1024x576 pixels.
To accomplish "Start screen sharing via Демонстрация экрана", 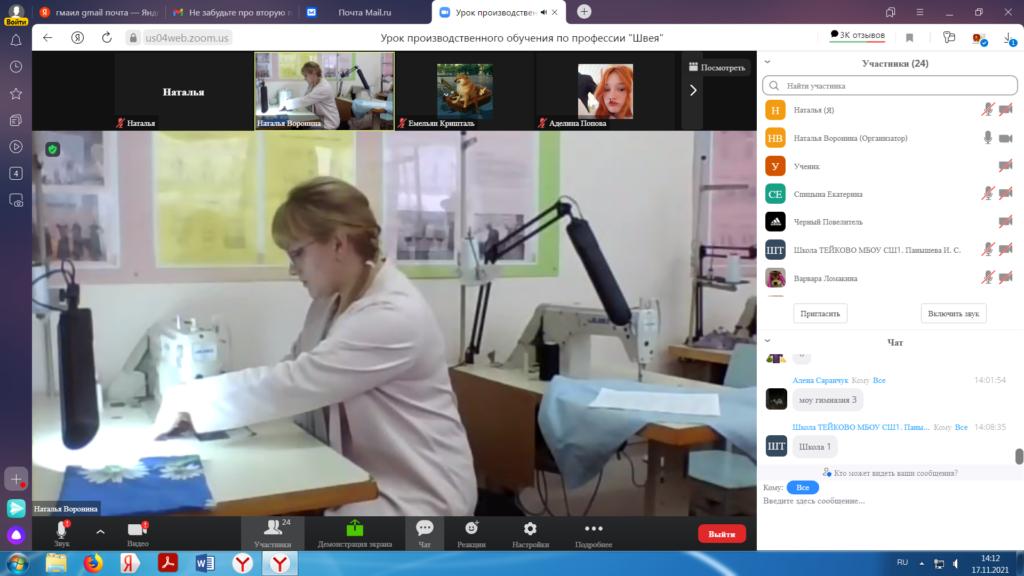I will coord(354,530).
